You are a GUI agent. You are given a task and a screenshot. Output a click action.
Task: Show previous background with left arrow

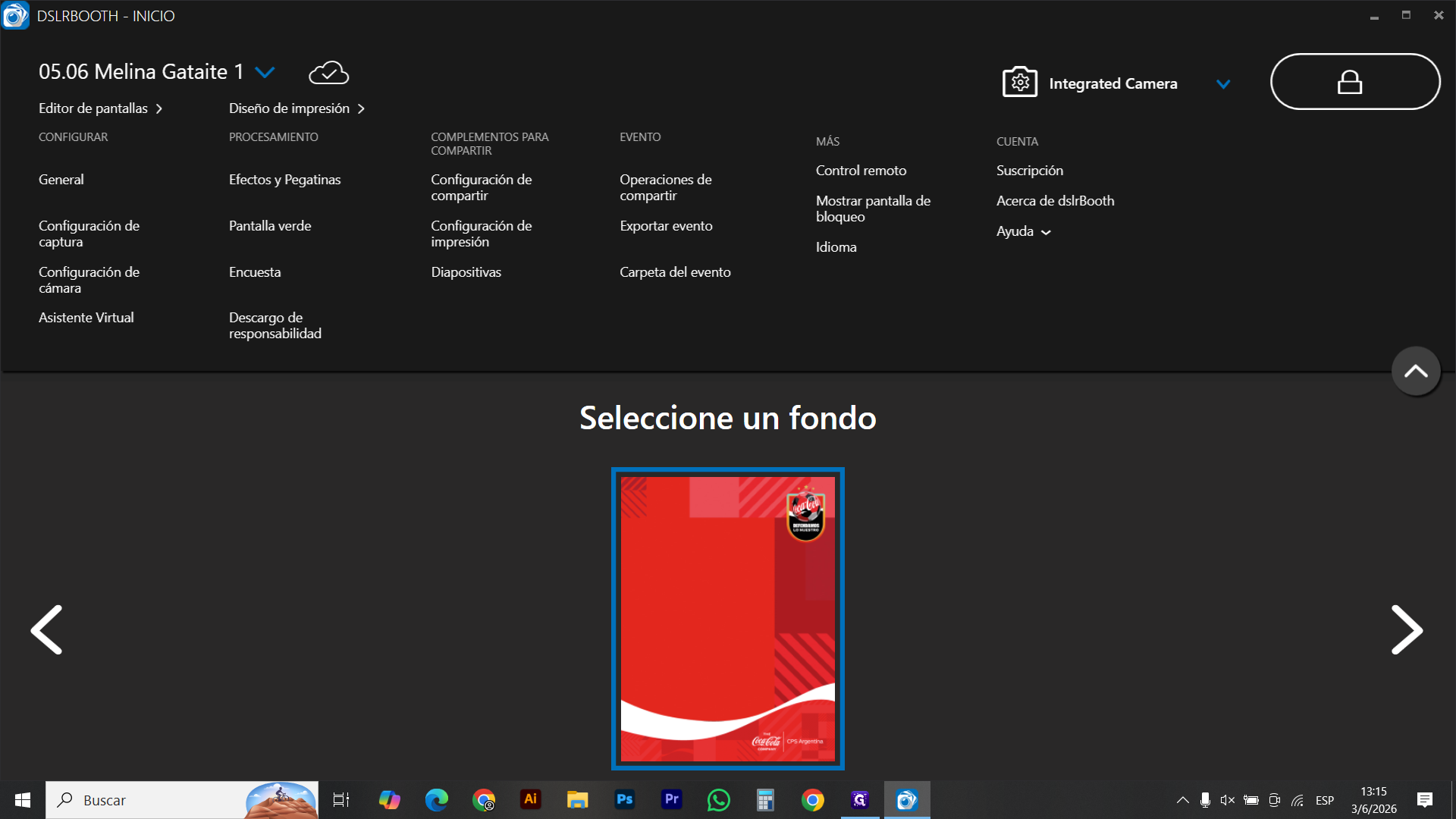click(46, 629)
